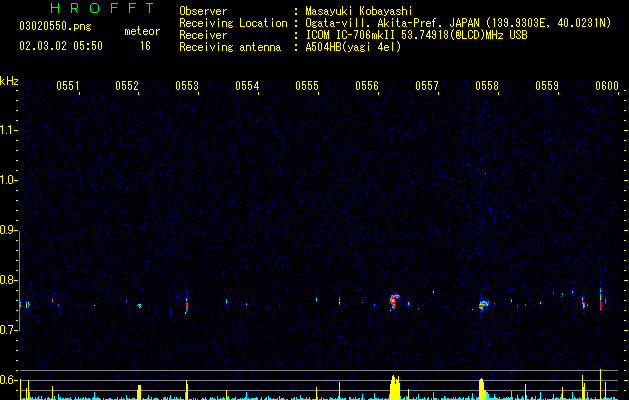Screen dimensions: 629x400
Task: Click the 0552 time marker
Action: click(127, 86)
